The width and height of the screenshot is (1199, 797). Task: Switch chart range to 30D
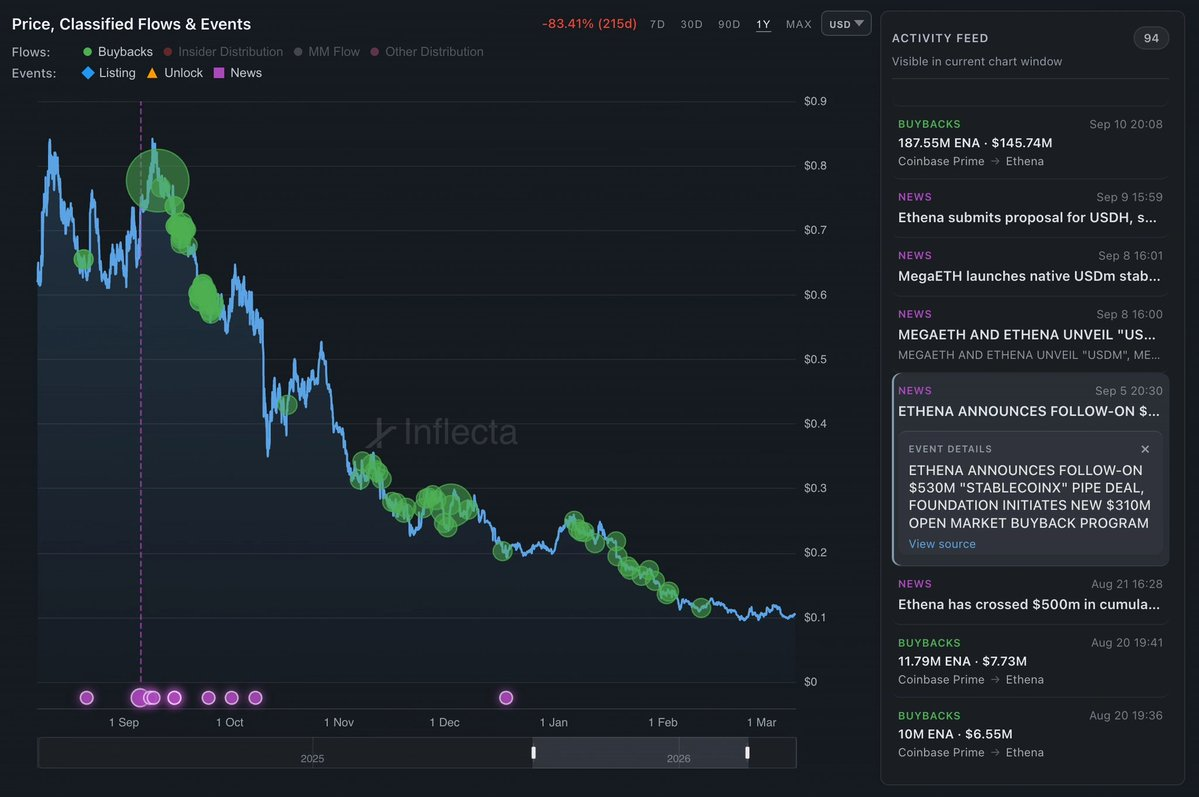691,24
